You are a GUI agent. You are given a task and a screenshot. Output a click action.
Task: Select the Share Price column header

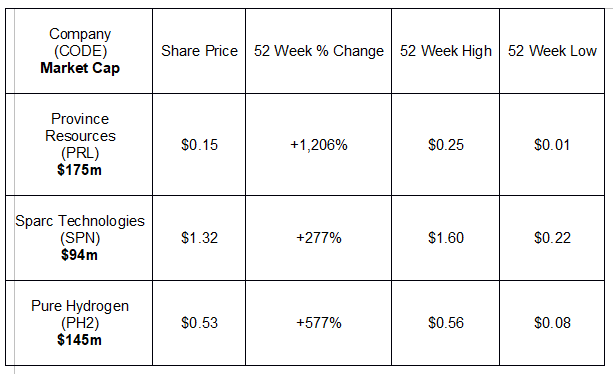(199, 51)
